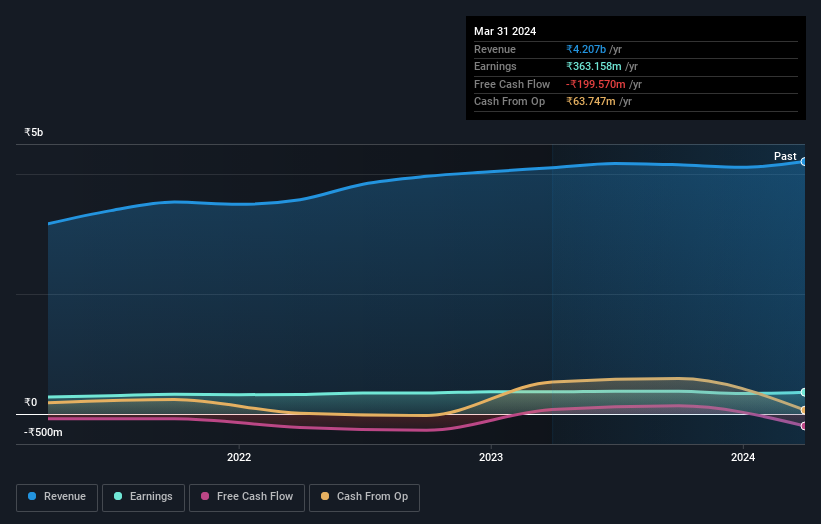
Task: Toggle the Earnings legend button
Action: (x=143, y=497)
